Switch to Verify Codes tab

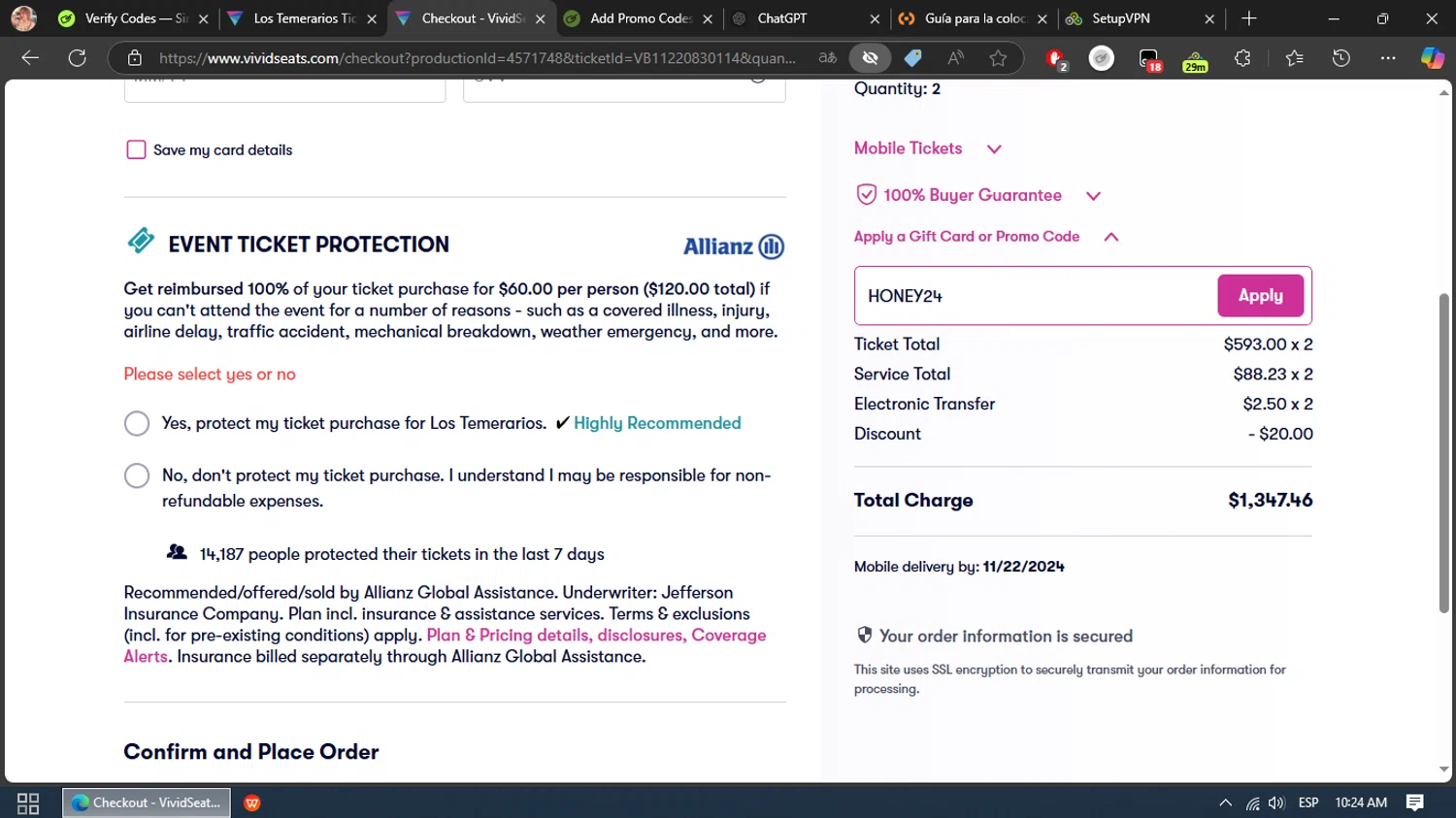coord(135,18)
